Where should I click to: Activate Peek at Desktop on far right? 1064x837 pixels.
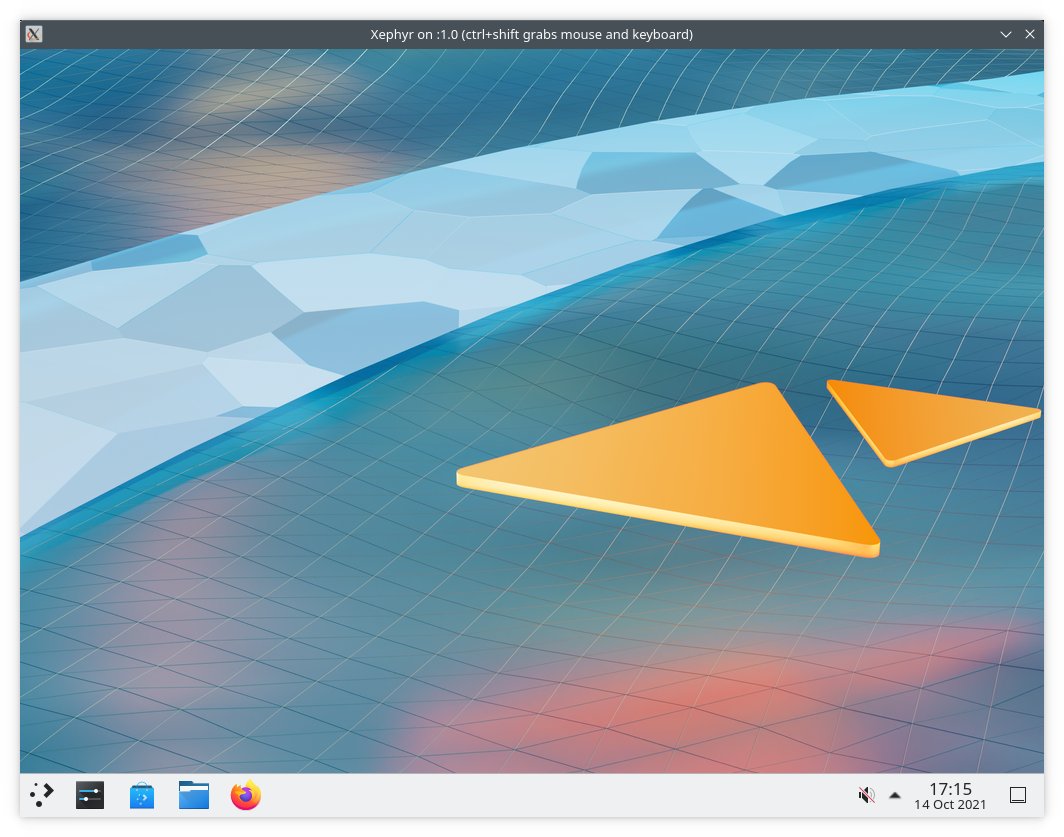1018,793
